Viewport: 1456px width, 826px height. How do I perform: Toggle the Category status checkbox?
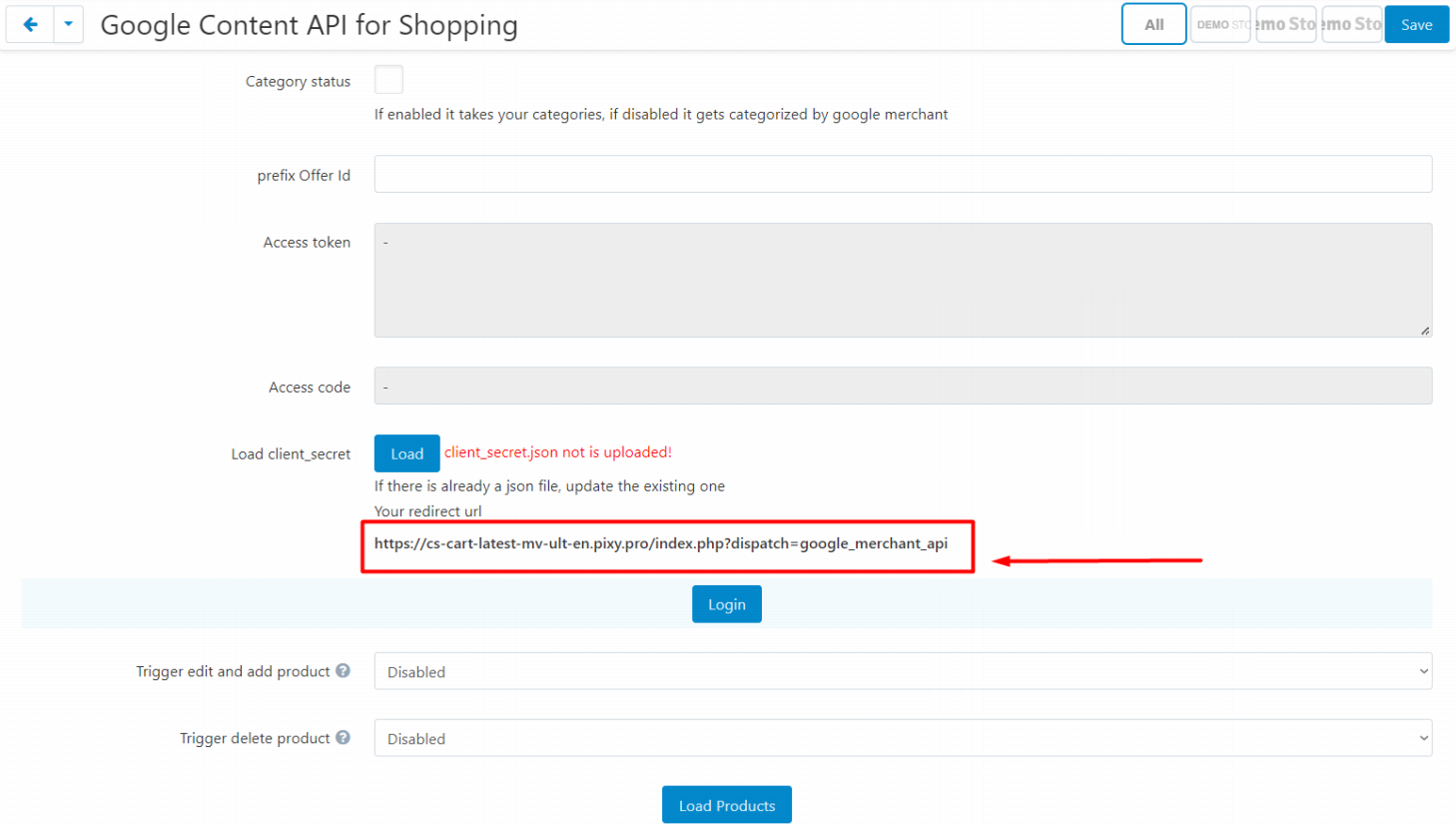point(388,80)
